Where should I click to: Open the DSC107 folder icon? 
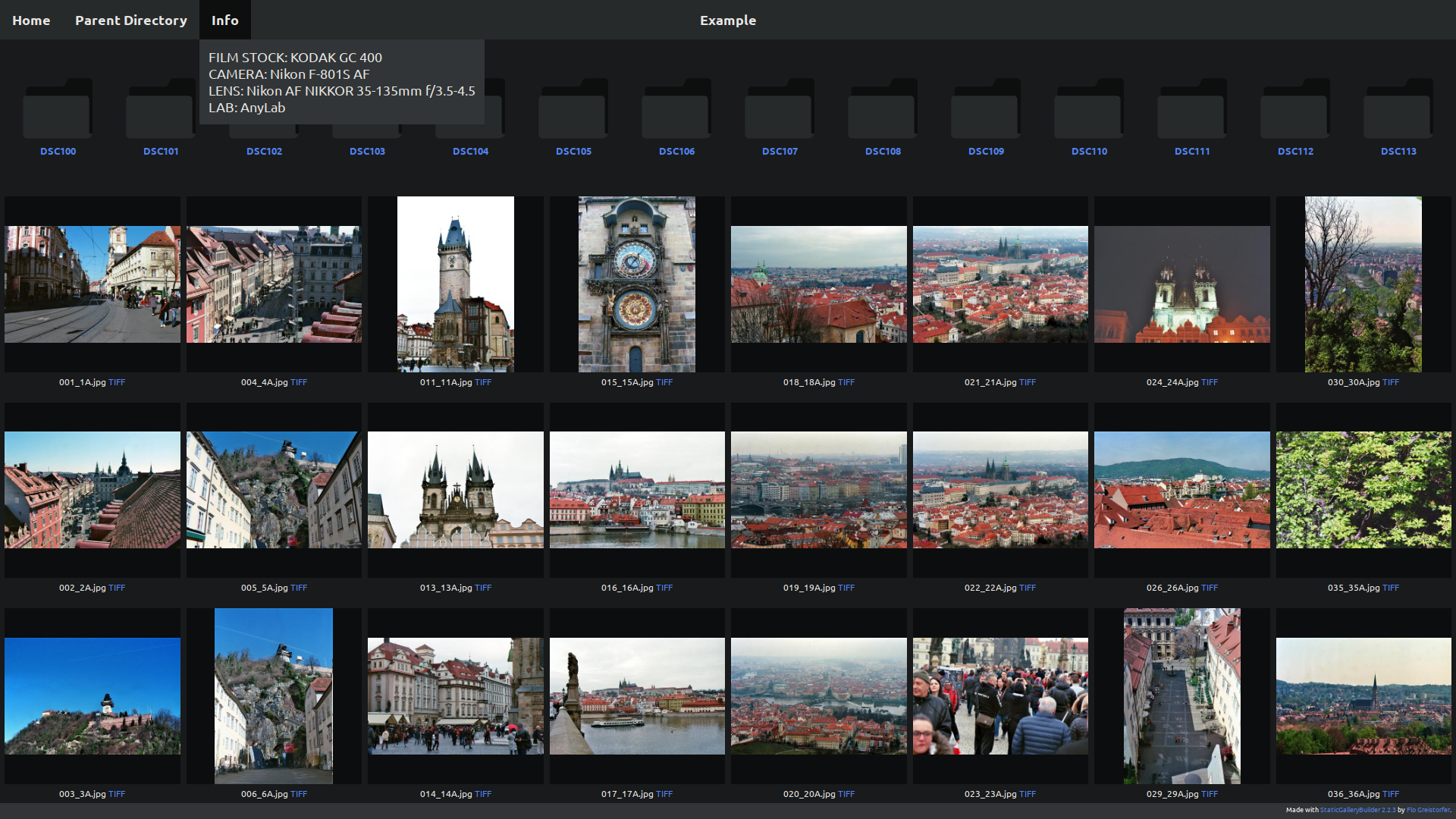tap(780, 110)
